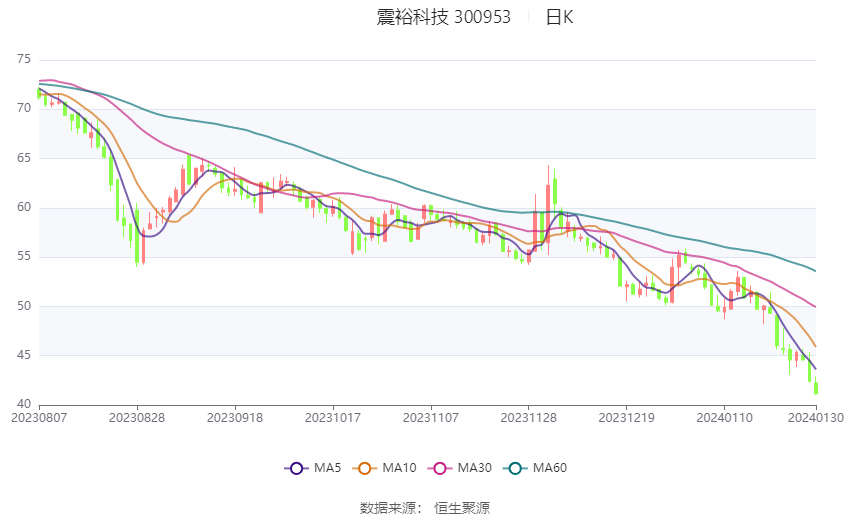Click the tall red candlestick near 20231128

click(548, 210)
